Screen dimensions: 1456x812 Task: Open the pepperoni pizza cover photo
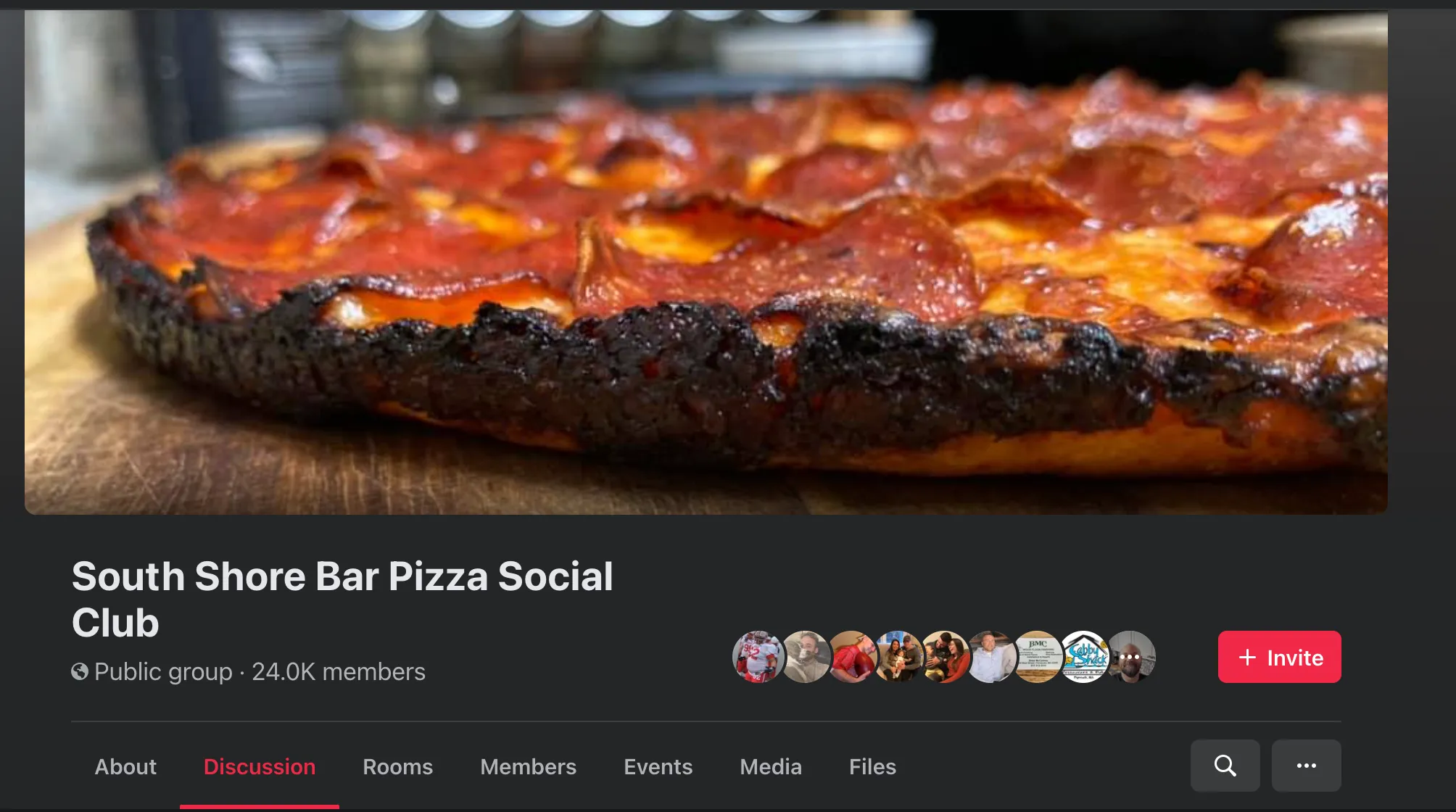coord(706,262)
